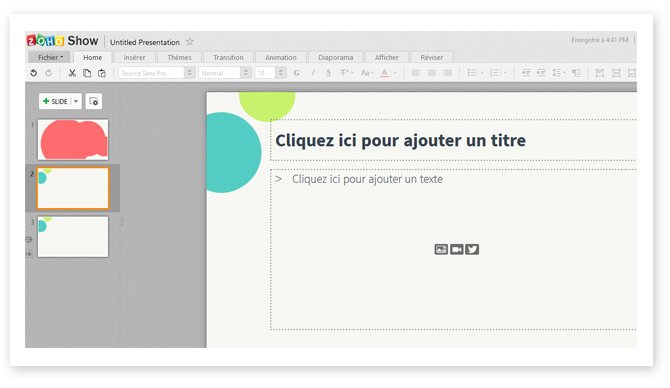This screenshot has height=388, width=670.
Task: Align text right
Action: tap(447, 73)
